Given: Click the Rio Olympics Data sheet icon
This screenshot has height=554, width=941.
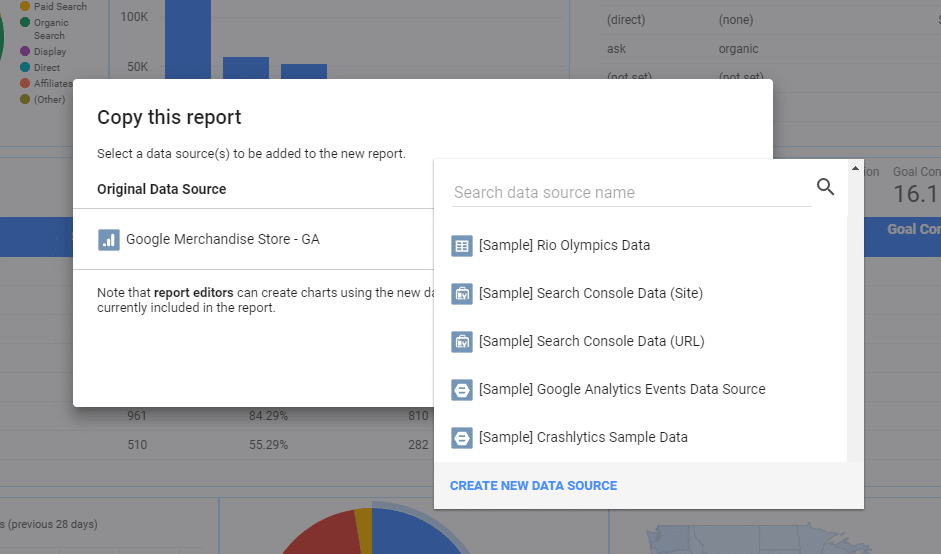Looking at the screenshot, I should pyautogui.click(x=461, y=245).
